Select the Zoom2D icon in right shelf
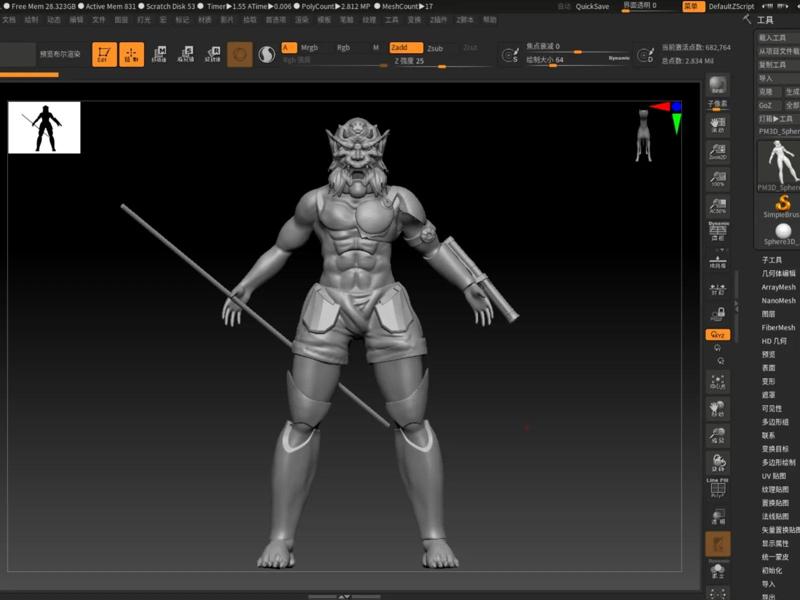Viewport: 800px width, 600px height. 717,149
